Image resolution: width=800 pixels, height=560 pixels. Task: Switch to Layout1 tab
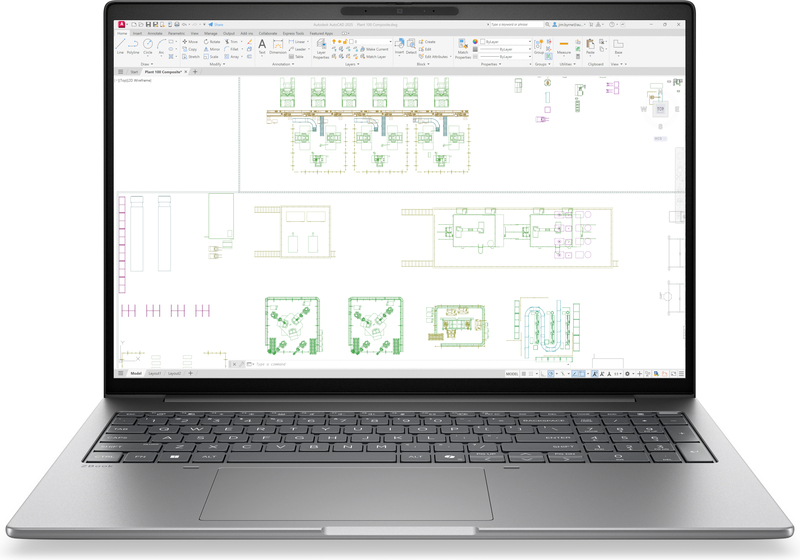(154, 374)
